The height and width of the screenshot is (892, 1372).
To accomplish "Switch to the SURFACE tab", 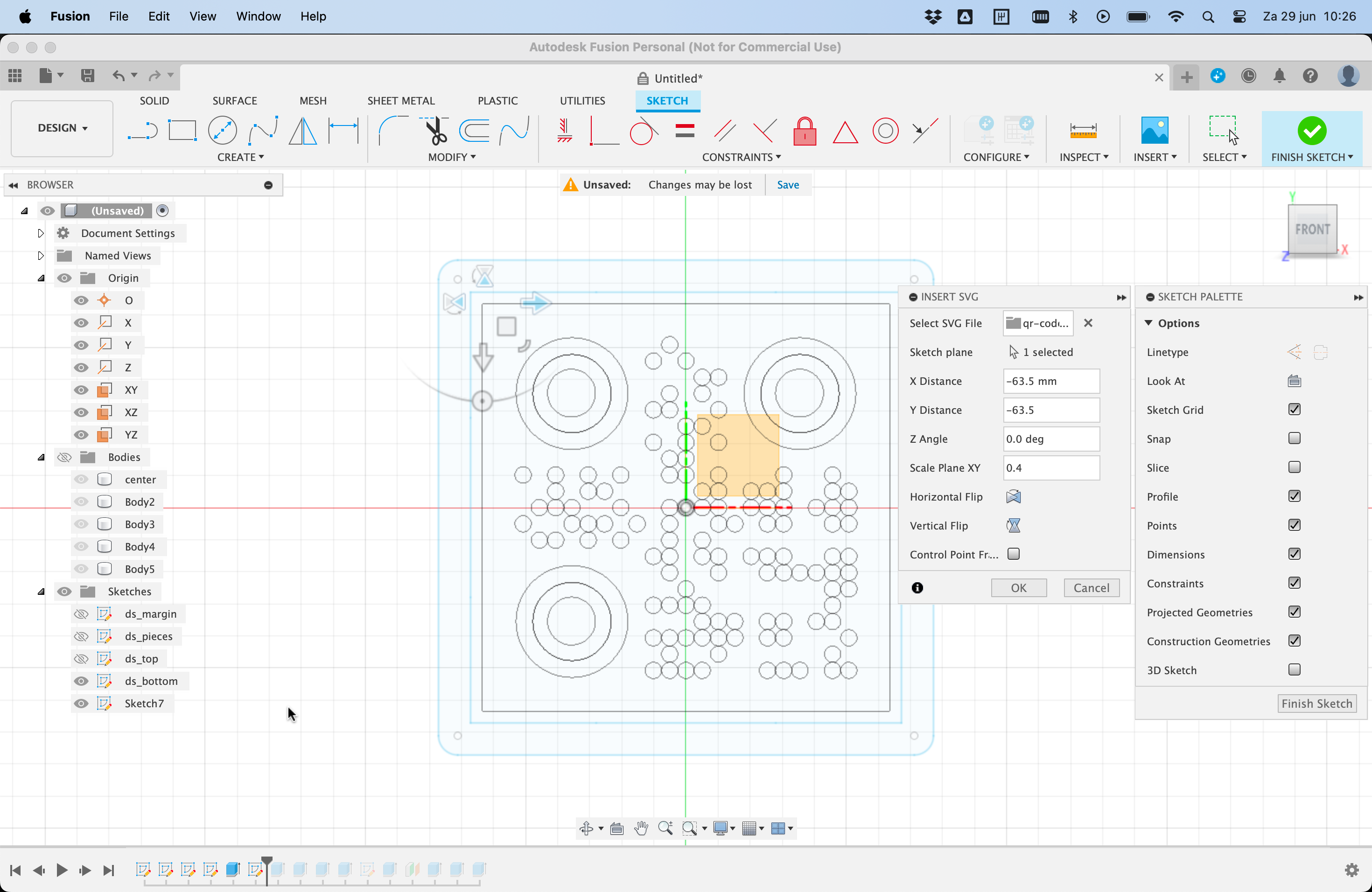I will pos(235,101).
